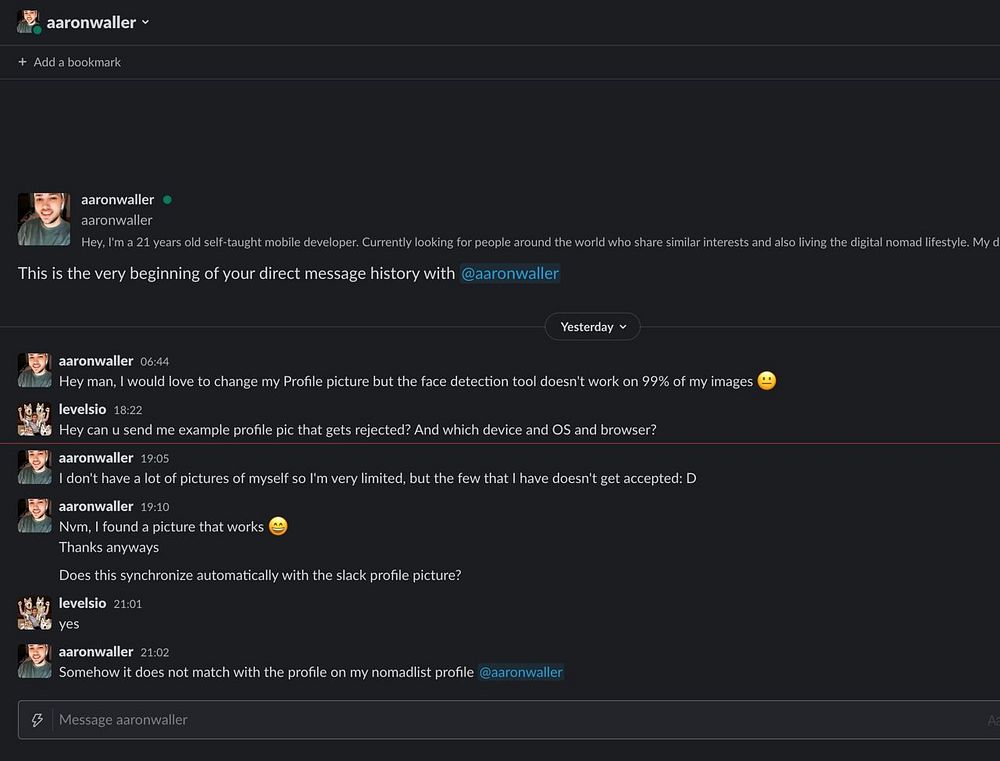
Task: Open the large aaronwaller profile photo
Action: click(44, 219)
